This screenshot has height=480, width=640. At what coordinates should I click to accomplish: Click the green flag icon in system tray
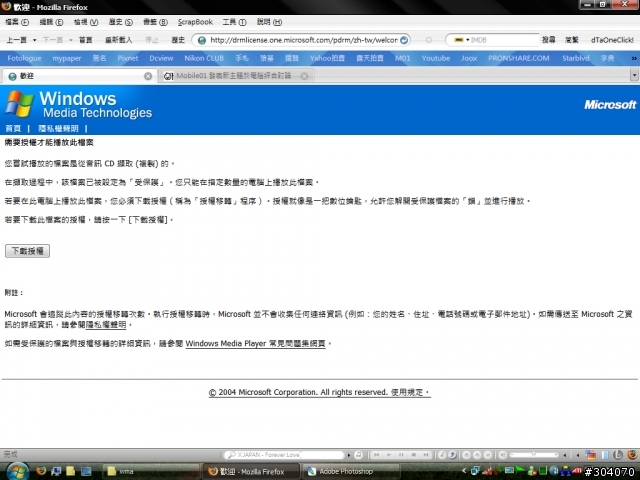[520, 471]
